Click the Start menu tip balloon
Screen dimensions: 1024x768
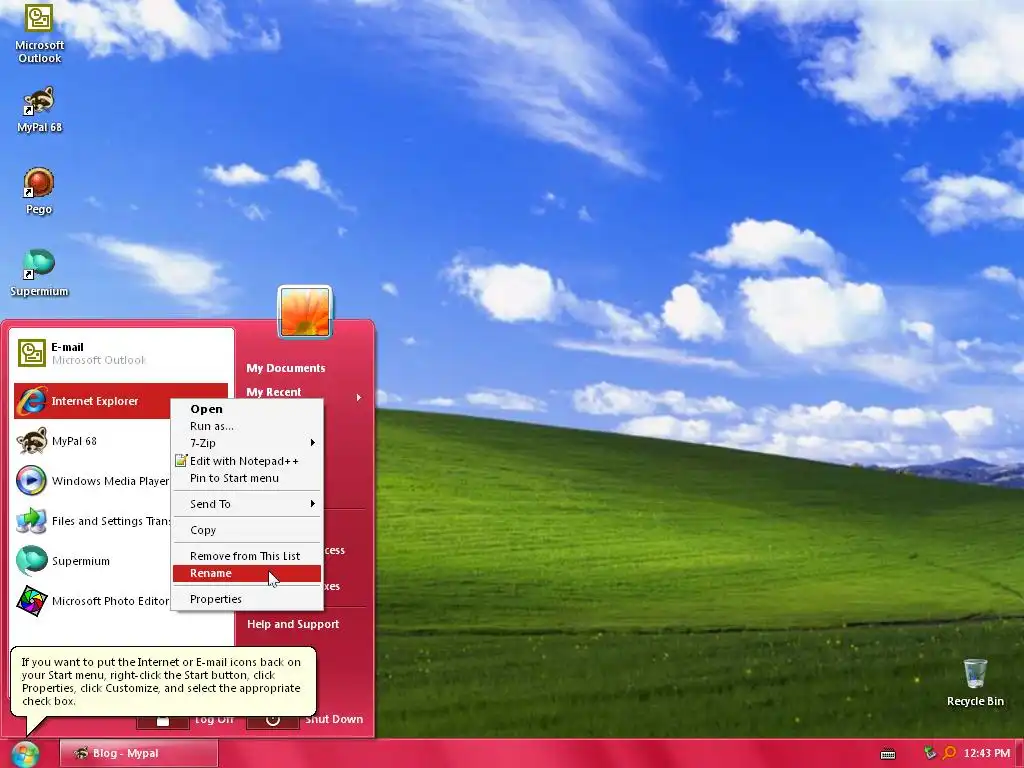tap(163, 682)
